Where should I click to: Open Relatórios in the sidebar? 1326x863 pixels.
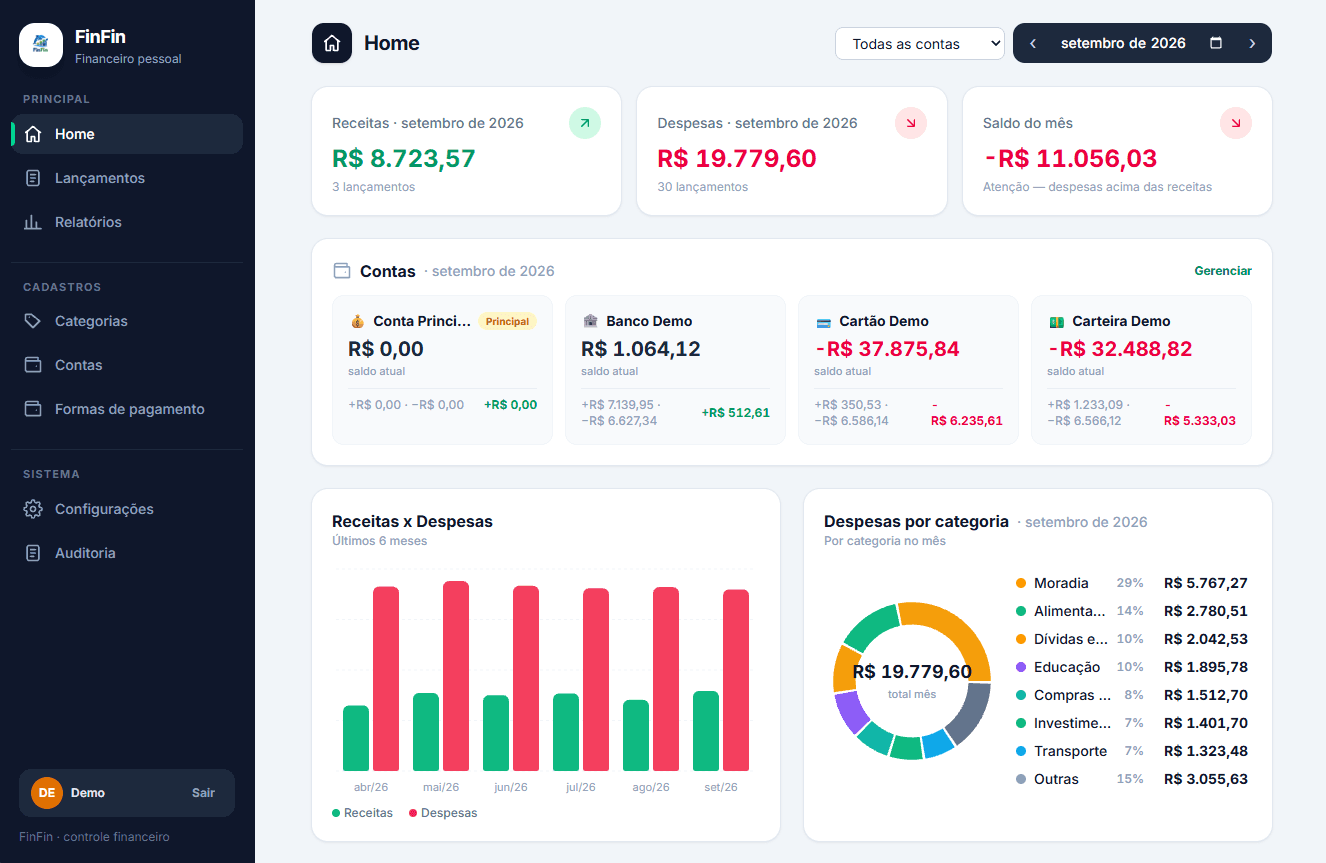(x=127, y=222)
